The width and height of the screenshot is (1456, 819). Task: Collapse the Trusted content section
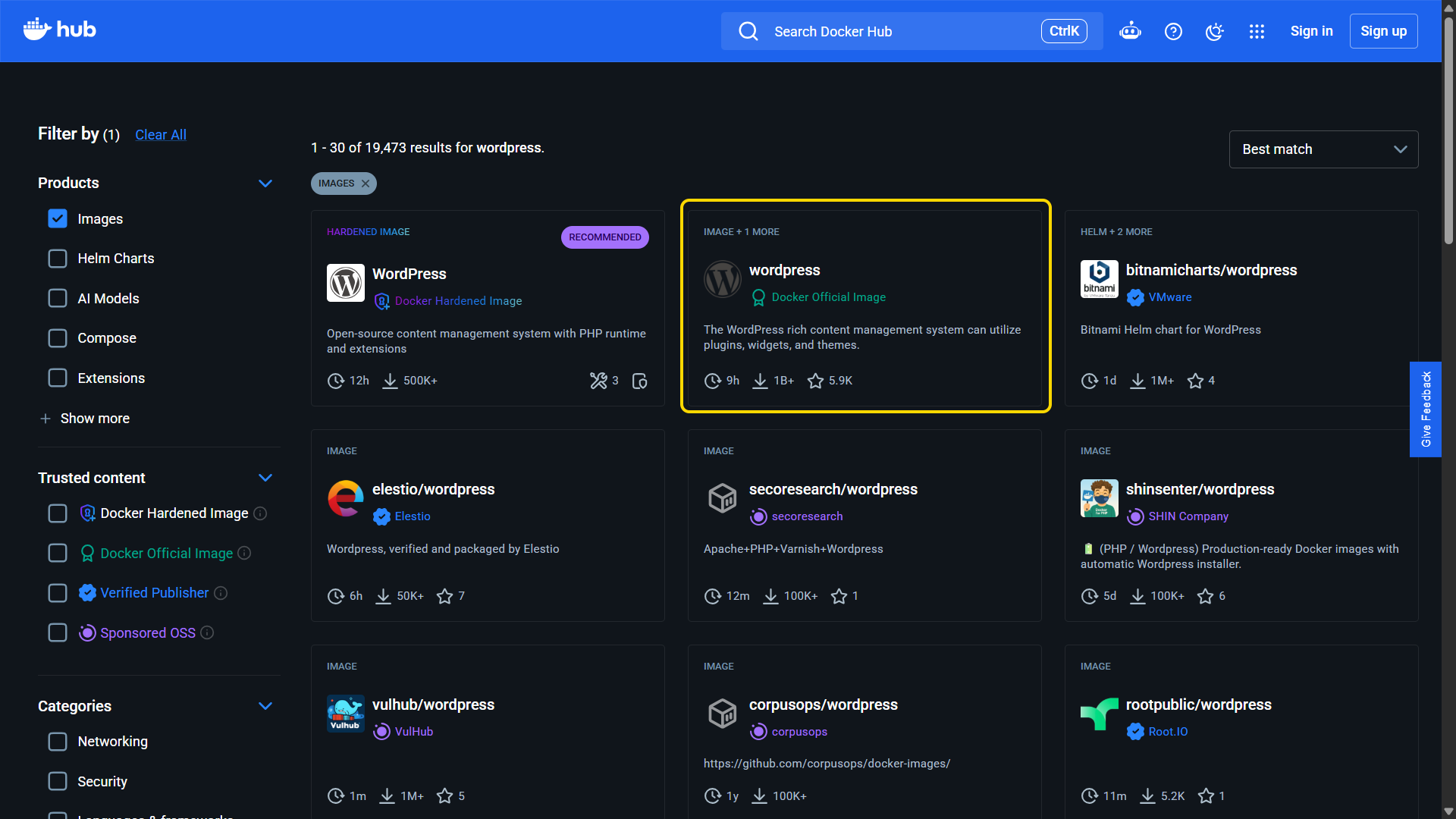click(x=265, y=478)
